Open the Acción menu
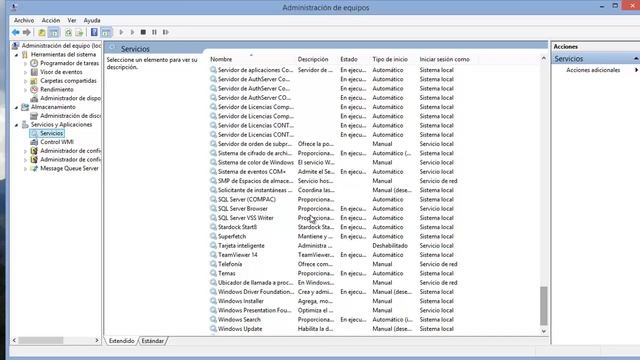The image size is (640, 360). [51, 20]
